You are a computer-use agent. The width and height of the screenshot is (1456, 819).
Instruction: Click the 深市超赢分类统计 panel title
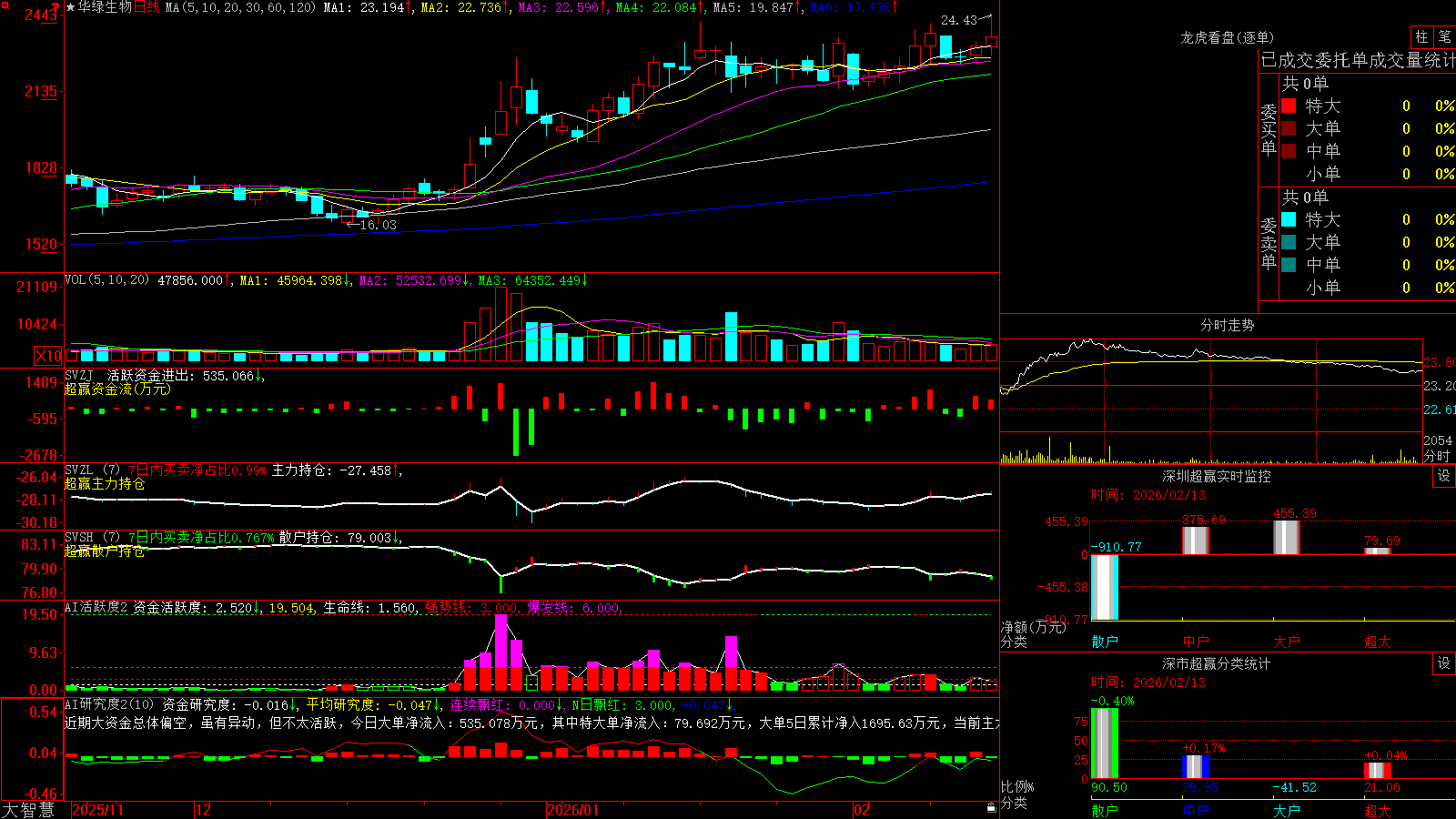tap(1216, 663)
